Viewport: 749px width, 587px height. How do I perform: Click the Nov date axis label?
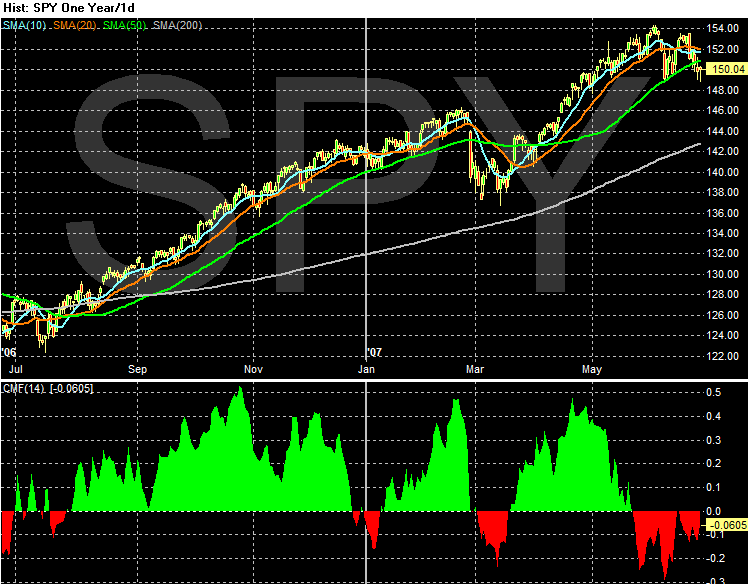click(253, 370)
